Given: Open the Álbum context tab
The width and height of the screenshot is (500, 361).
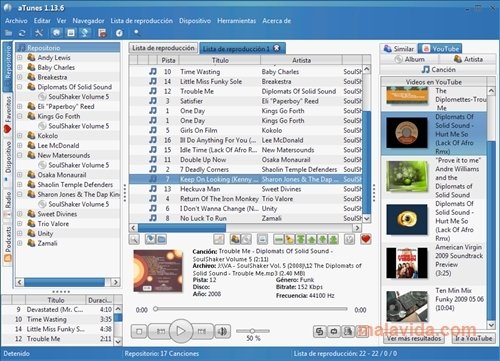Looking at the screenshot, I should [410, 59].
